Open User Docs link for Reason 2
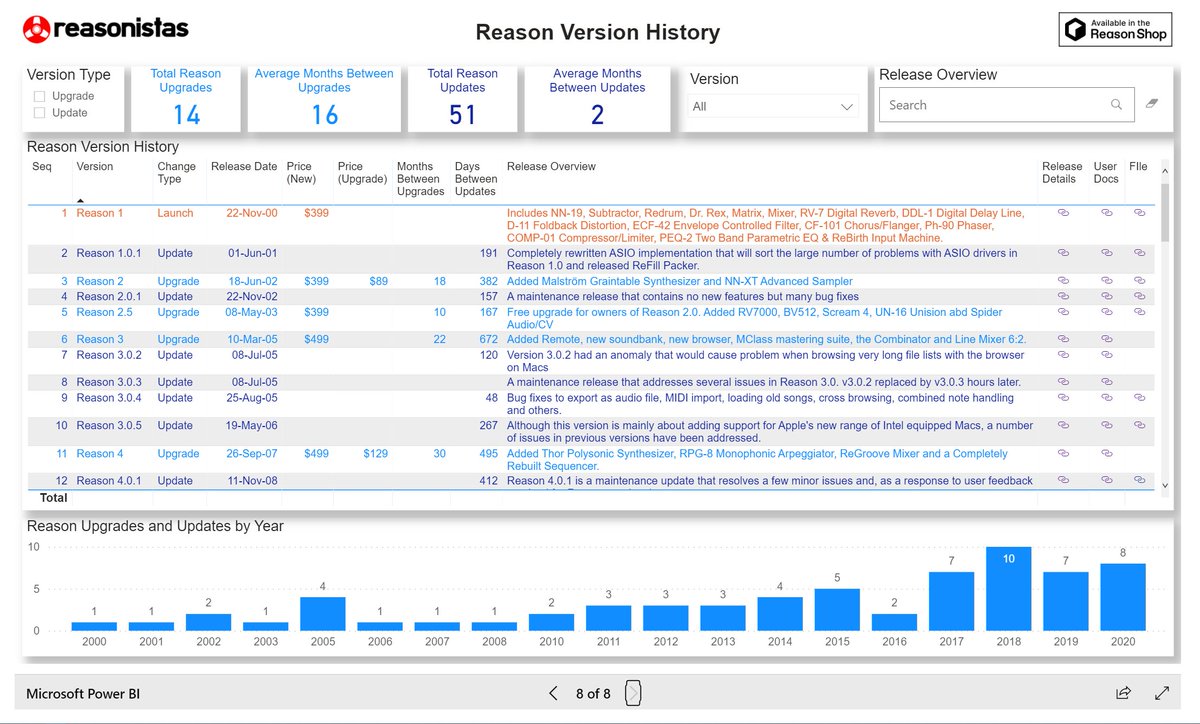 (1106, 282)
